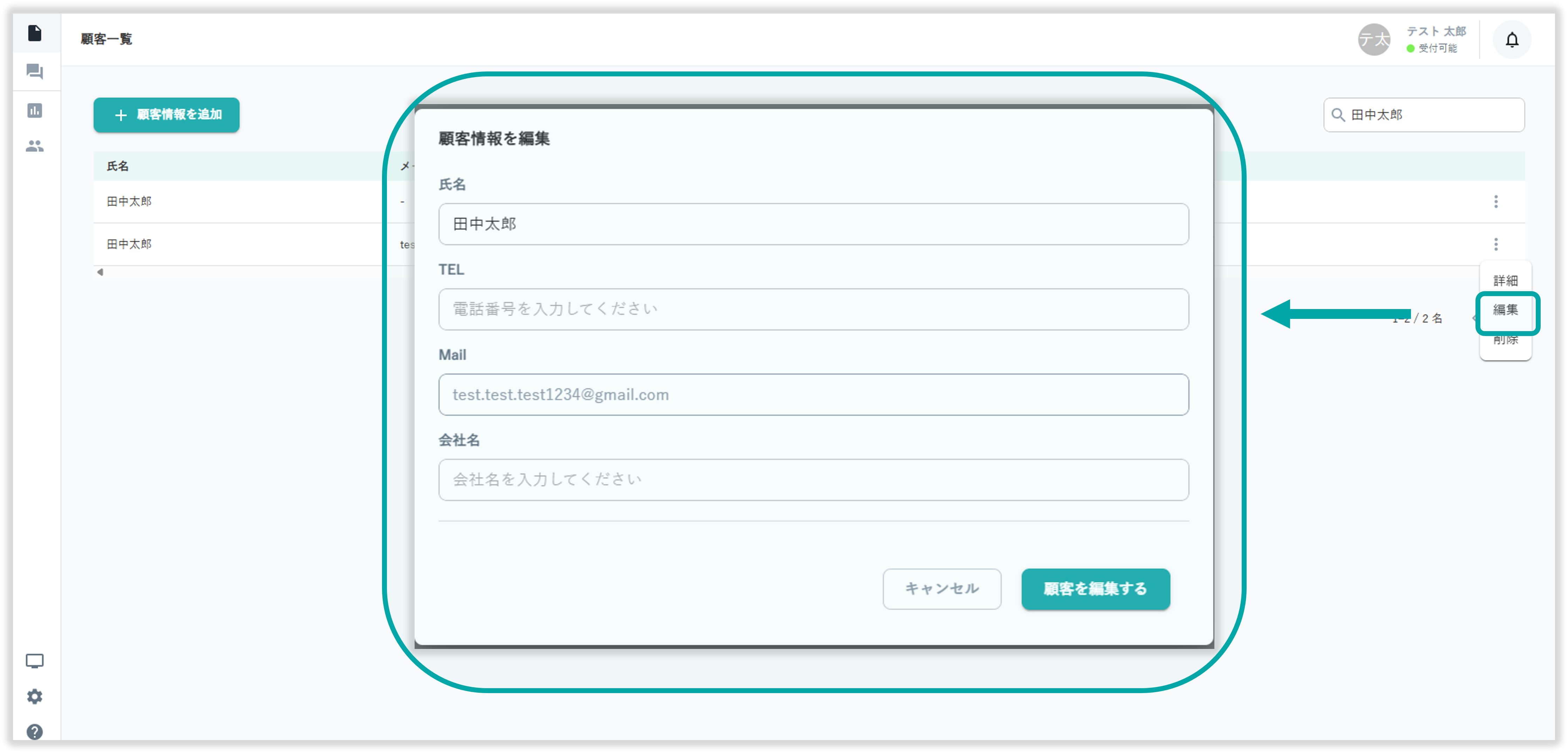The height and width of the screenshot is (753, 1568).
Task: Select 詳細 from the context menu
Action: pos(1505,281)
